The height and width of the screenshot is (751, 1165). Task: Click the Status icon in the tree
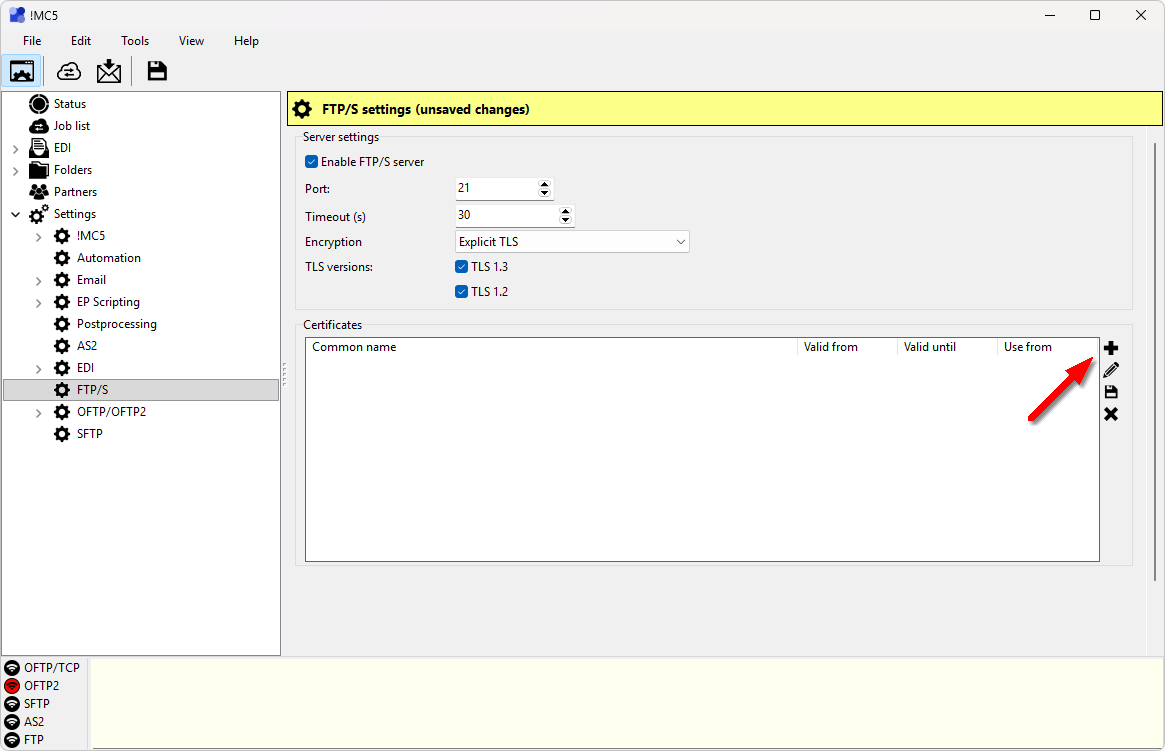(39, 104)
